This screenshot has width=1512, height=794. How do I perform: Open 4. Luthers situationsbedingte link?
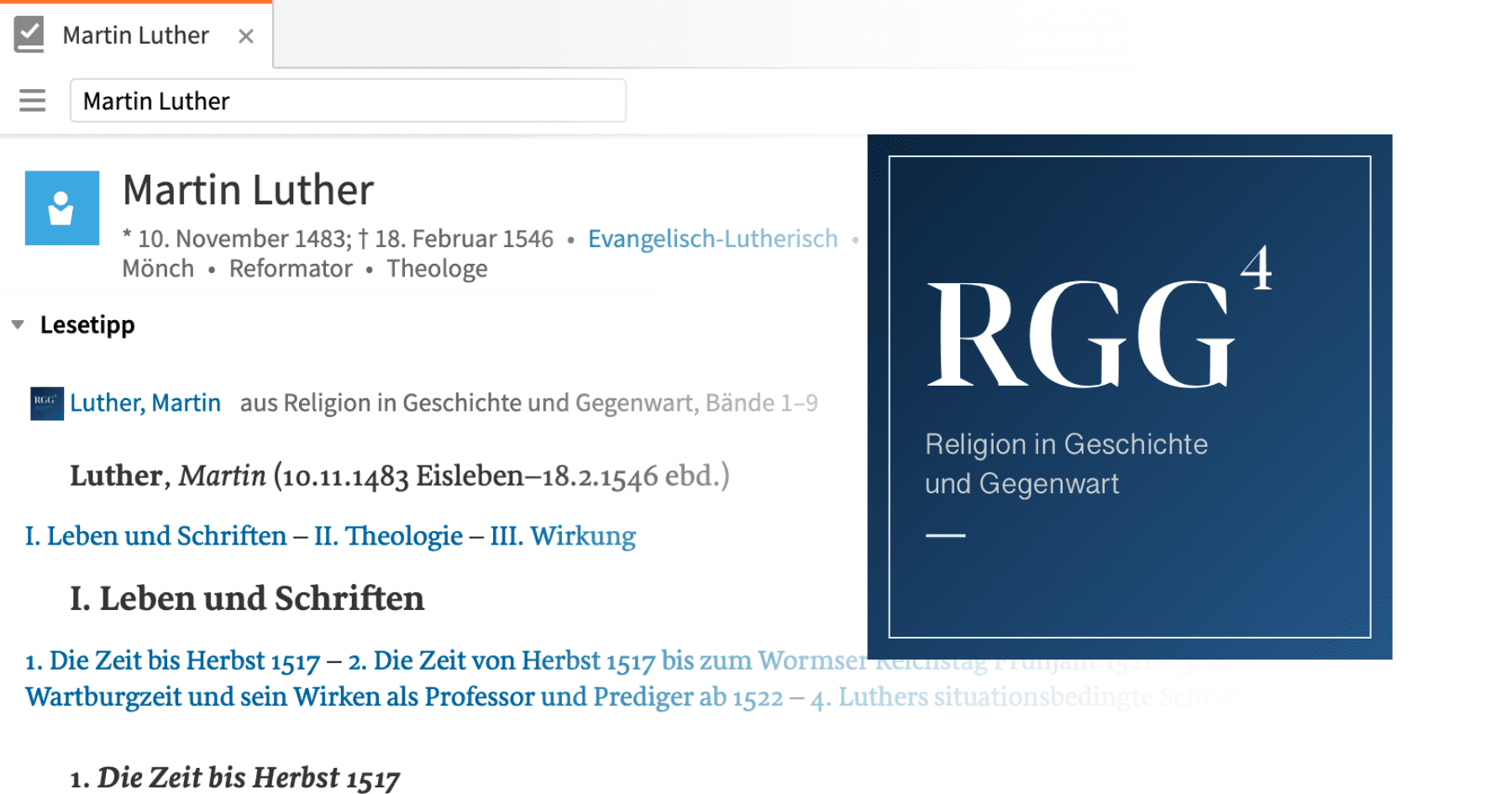coord(966,697)
